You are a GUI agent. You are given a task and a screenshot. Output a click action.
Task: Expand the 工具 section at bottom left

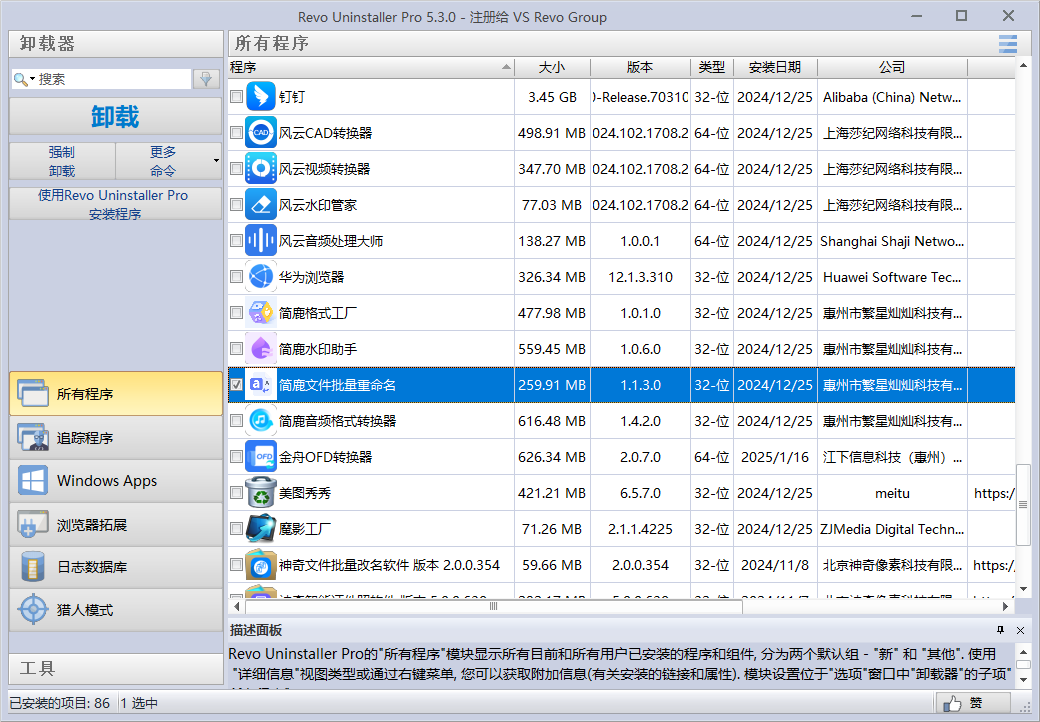pyautogui.click(x=115, y=668)
